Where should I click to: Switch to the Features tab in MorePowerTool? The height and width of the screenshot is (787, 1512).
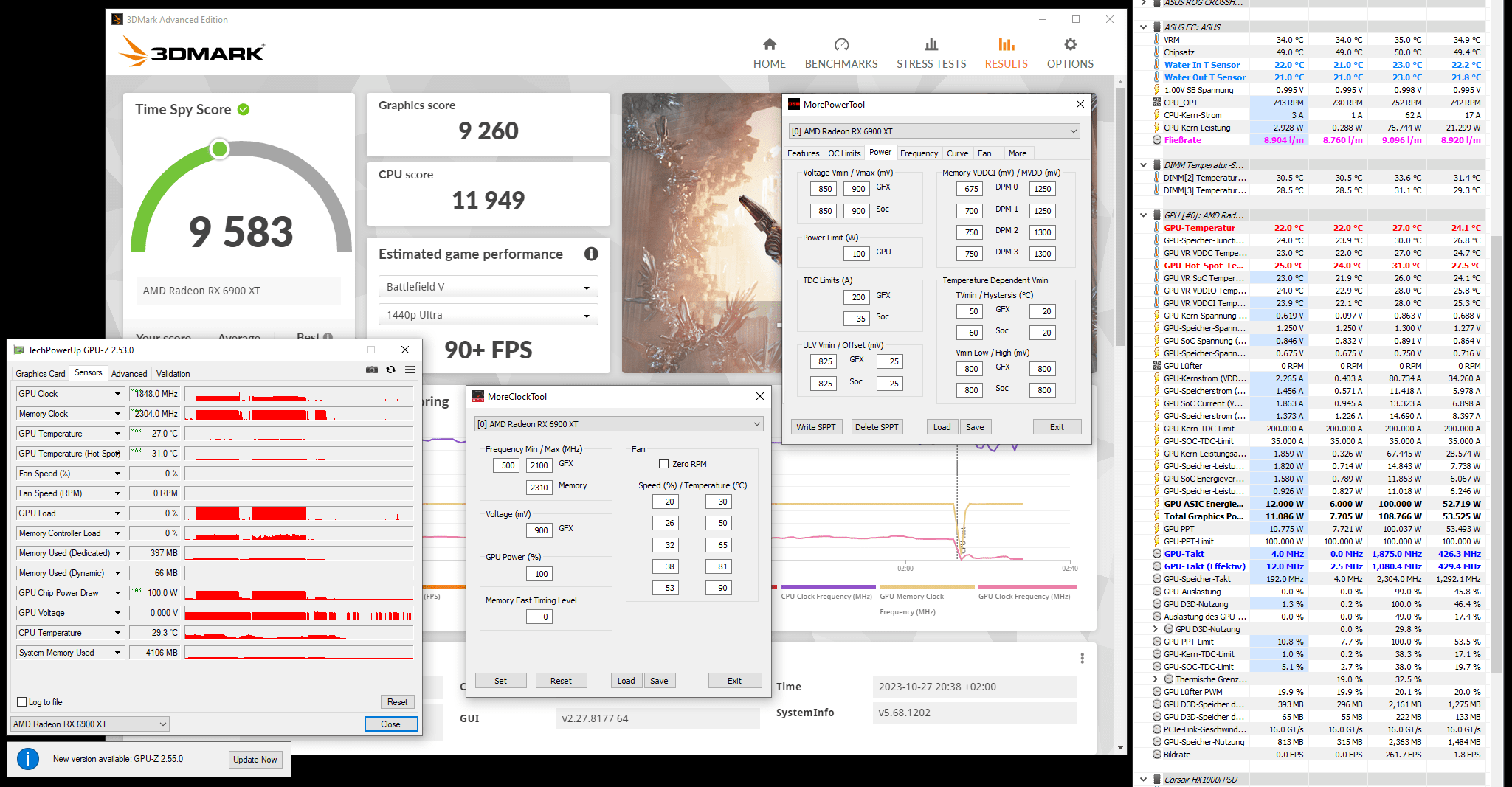click(x=804, y=153)
